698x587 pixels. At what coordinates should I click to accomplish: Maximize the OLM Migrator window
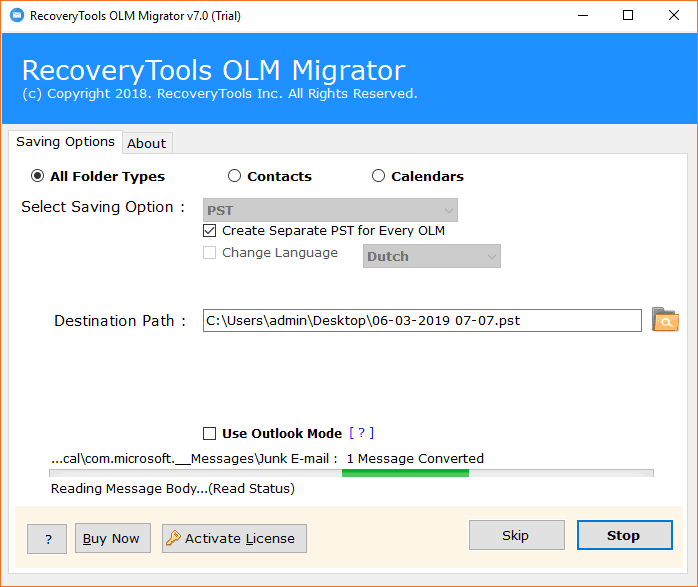pos(628,16)
